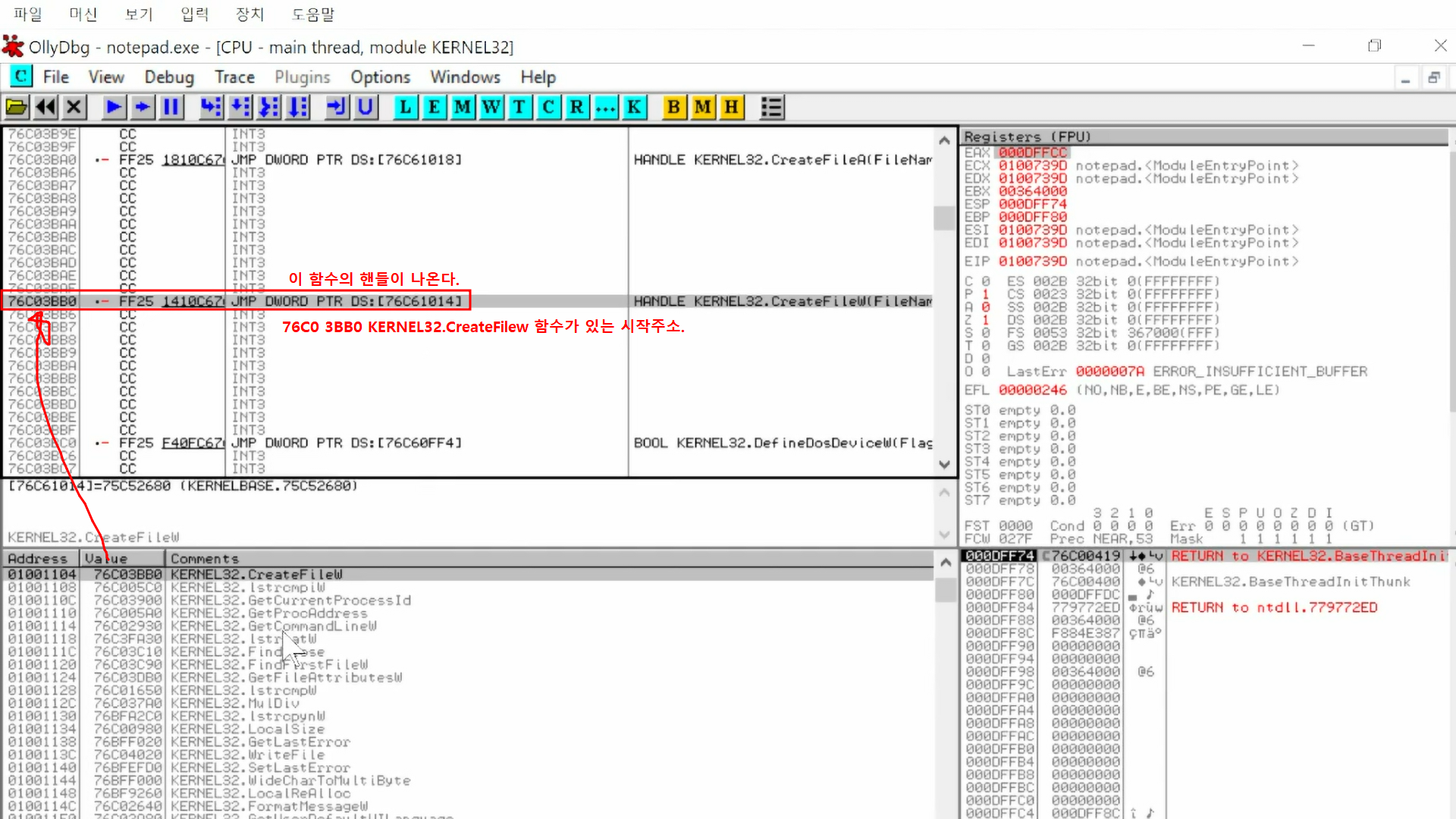Run the program with the play icon

click(114, 107)
